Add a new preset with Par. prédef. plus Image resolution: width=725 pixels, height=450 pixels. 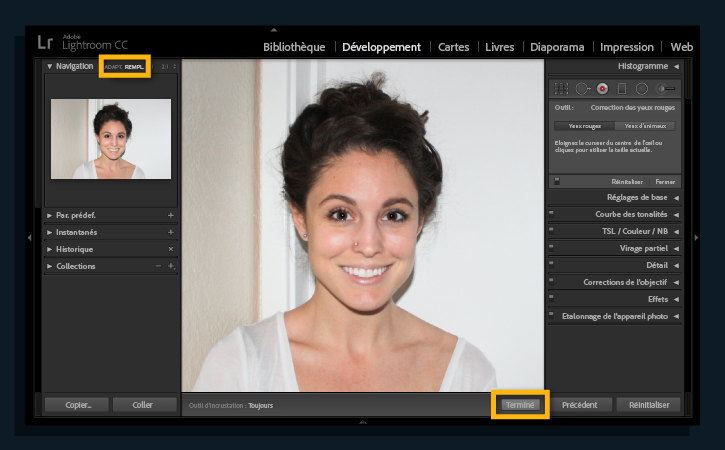click(171, 215)
